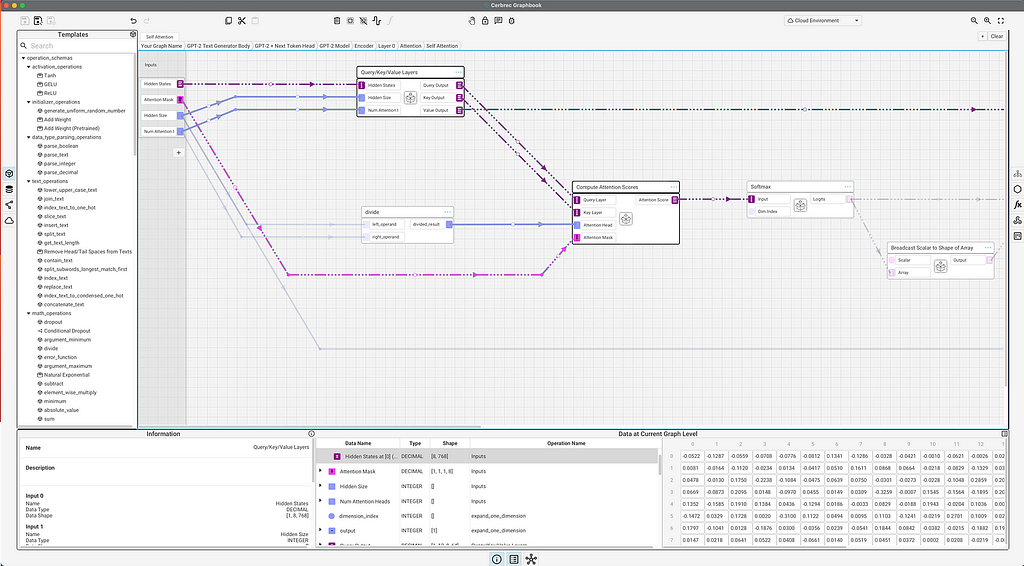Click the Clear button

click(997, 37)
